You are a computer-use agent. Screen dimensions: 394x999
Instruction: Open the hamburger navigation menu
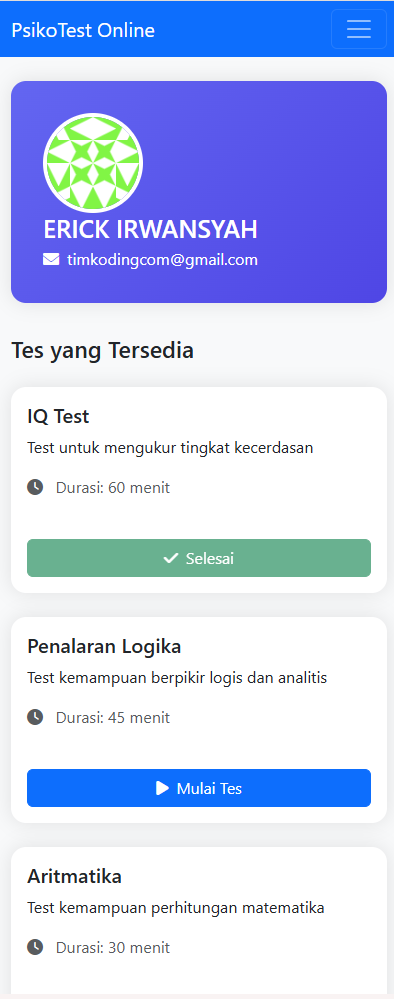coord(359,29)
